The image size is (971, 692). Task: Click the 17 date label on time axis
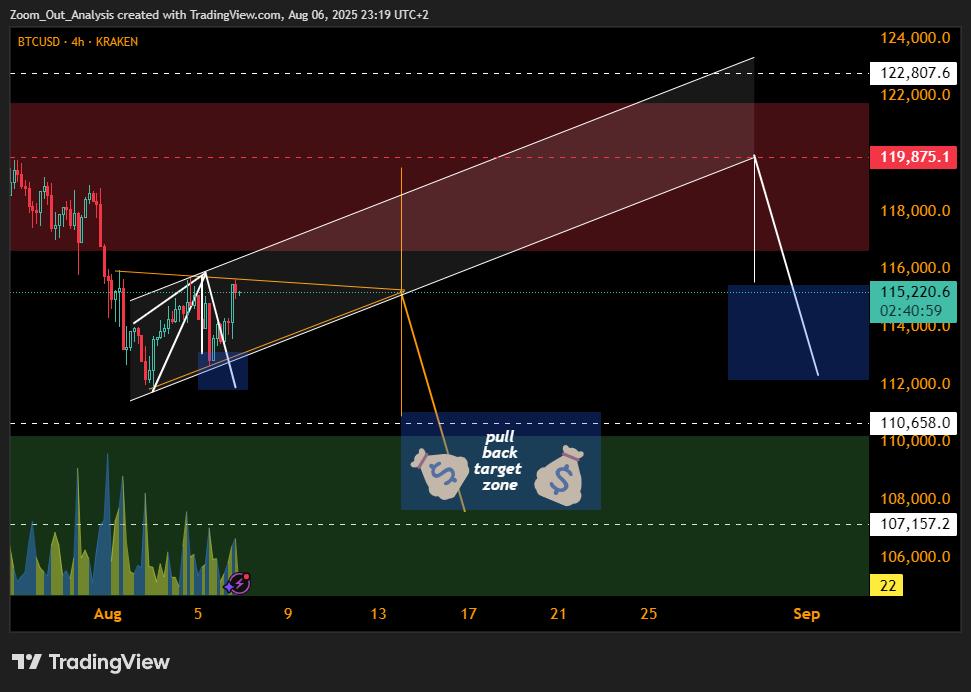coord(469,614)
